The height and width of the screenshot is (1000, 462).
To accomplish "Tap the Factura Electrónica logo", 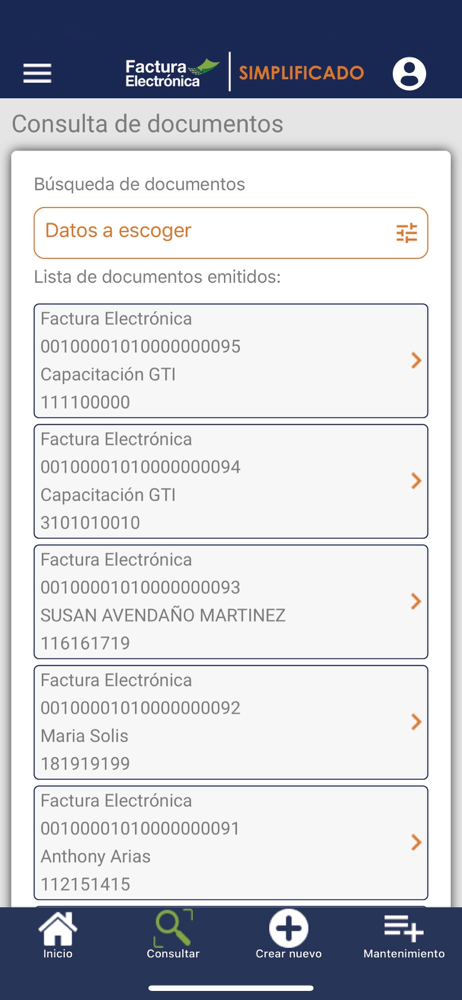I will (x=172, y=73).
